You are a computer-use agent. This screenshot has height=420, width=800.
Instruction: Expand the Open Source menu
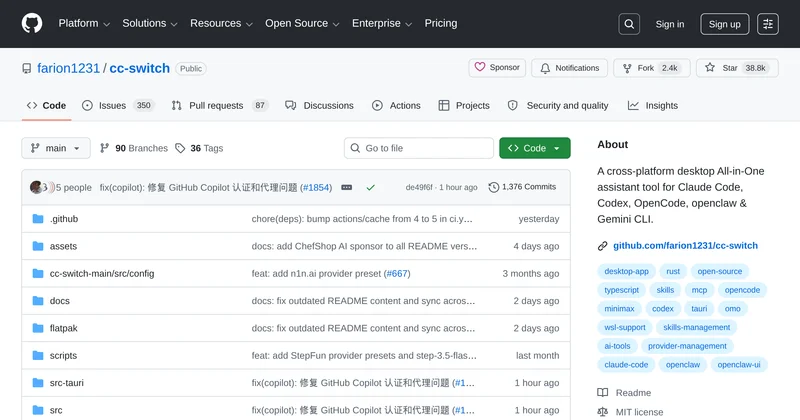tap(302, 24)
